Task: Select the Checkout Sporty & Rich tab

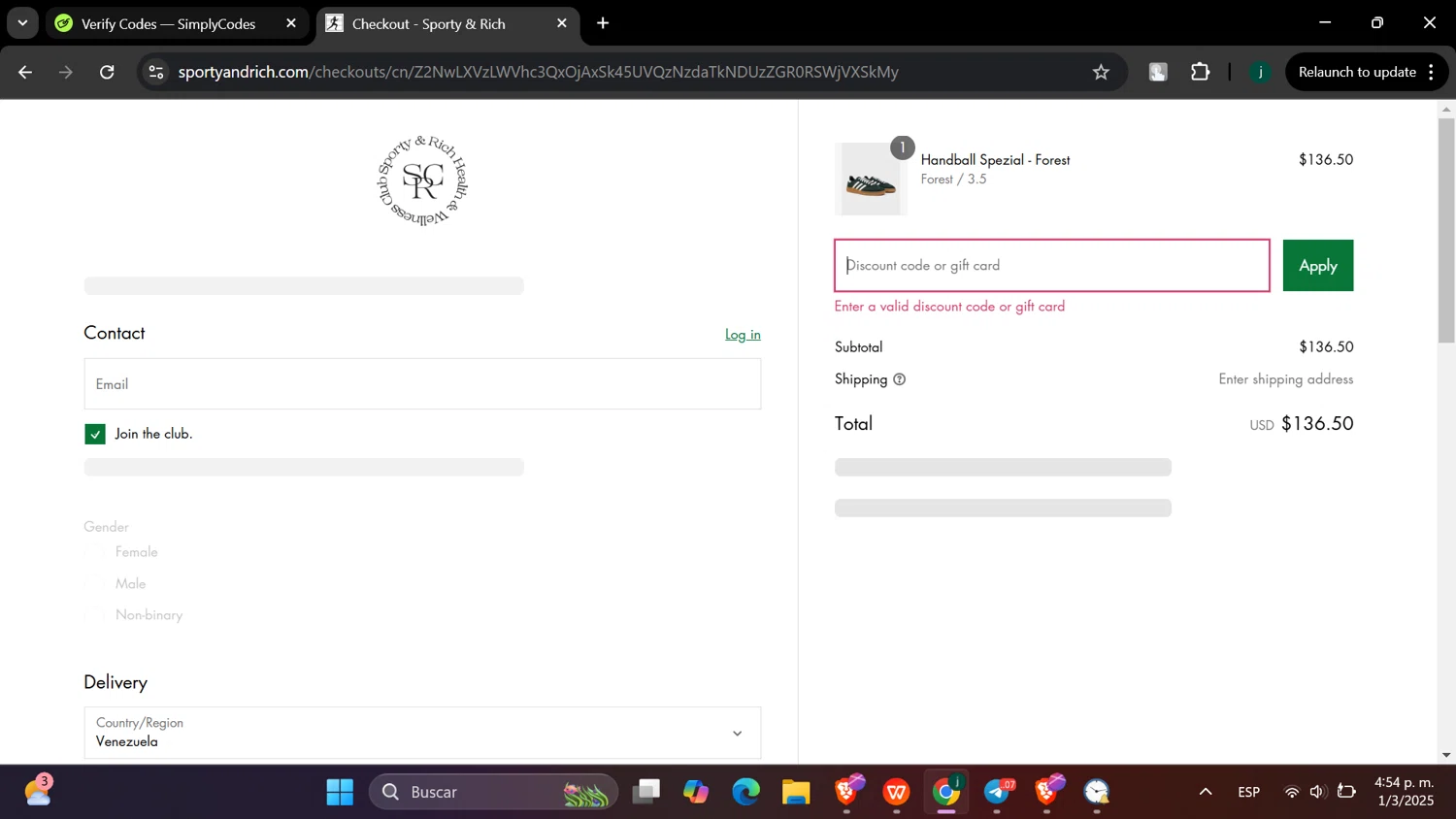Action: click(x=428, y=23)
